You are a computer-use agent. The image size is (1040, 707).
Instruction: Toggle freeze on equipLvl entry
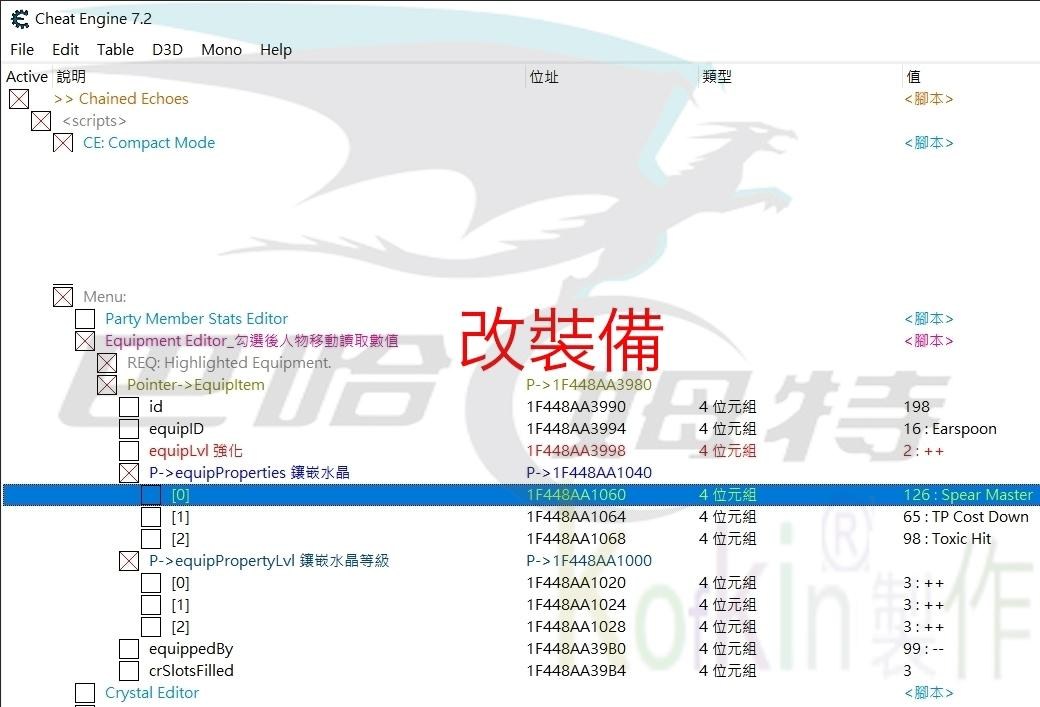pos(129,451)
